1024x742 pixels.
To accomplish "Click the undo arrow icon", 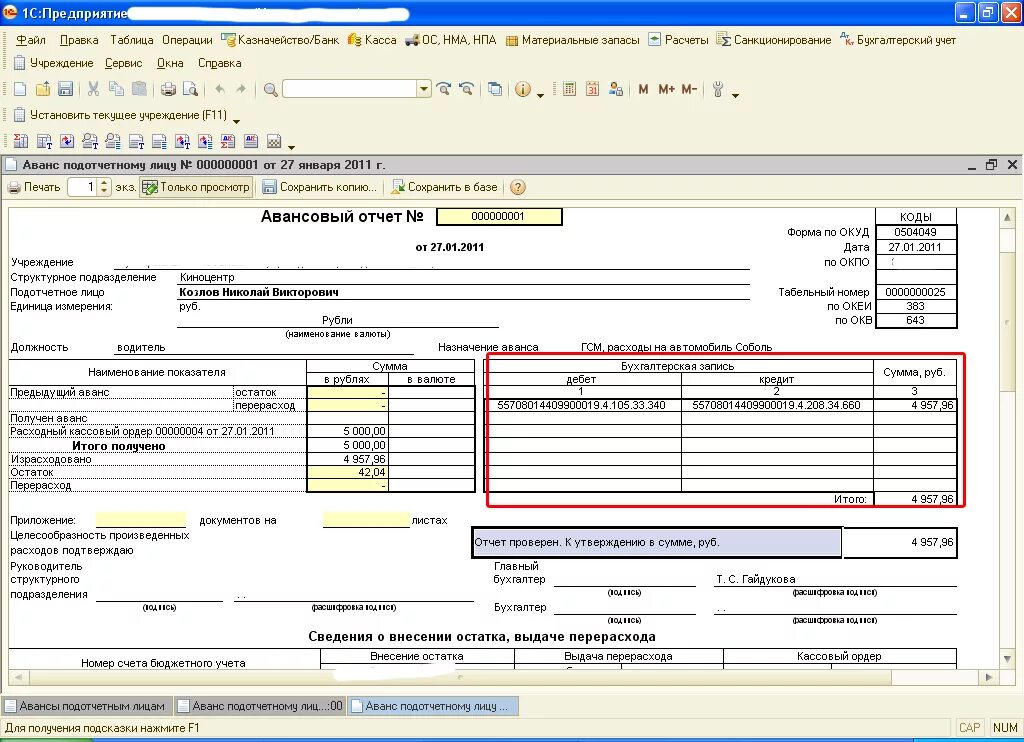I will coord(220,89).
